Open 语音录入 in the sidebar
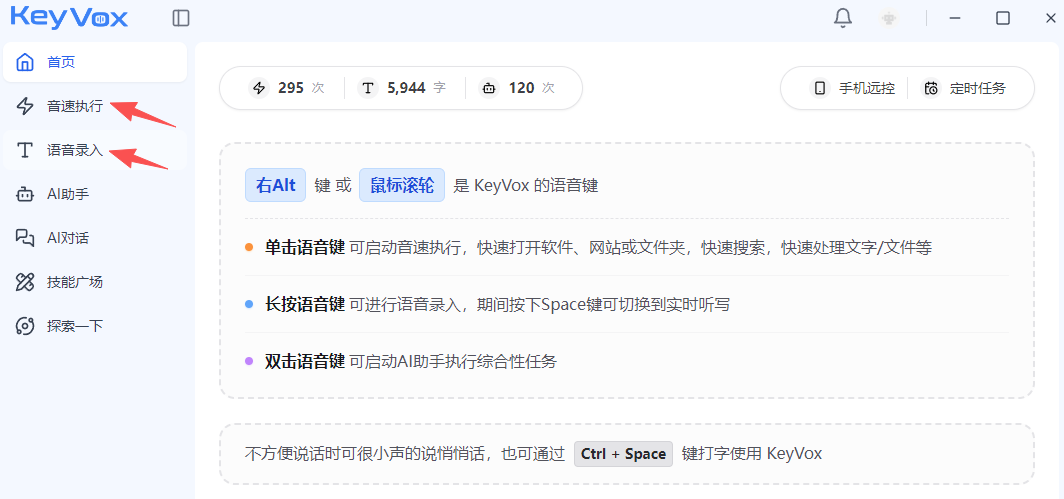The height and width of the screenshot is (499, 1064). pyautogui.click(x=95, y=150)
